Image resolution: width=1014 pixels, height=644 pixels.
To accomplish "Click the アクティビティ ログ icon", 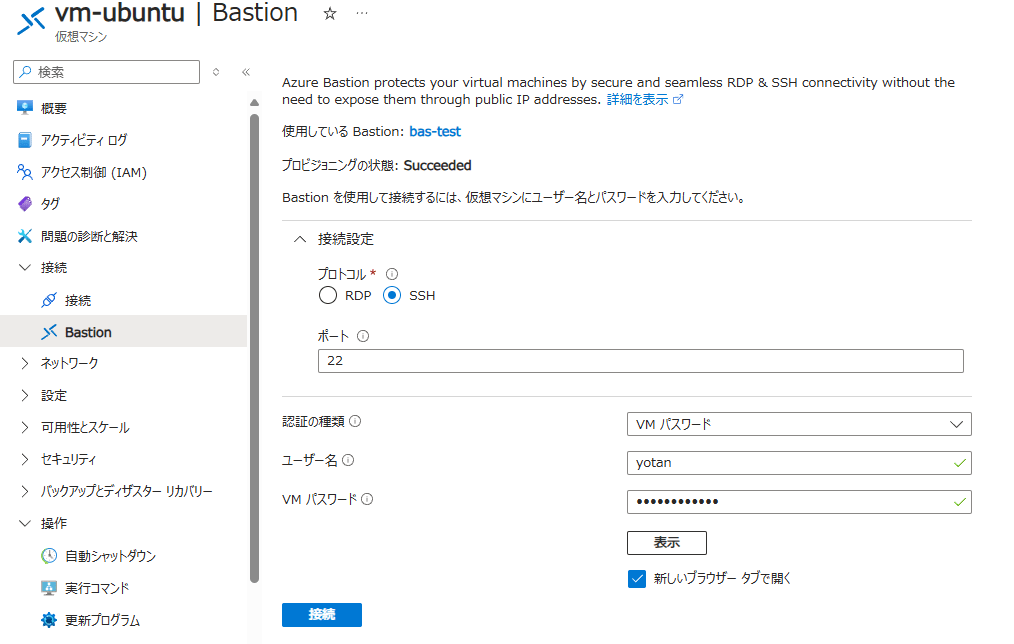I will point(25,140).
